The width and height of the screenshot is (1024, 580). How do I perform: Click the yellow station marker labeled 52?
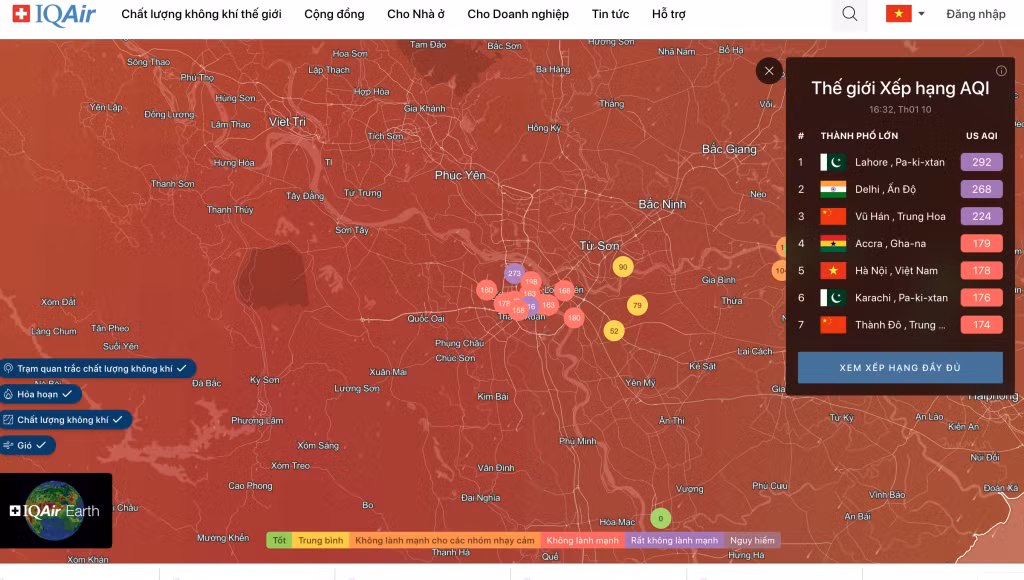[614, 330]
